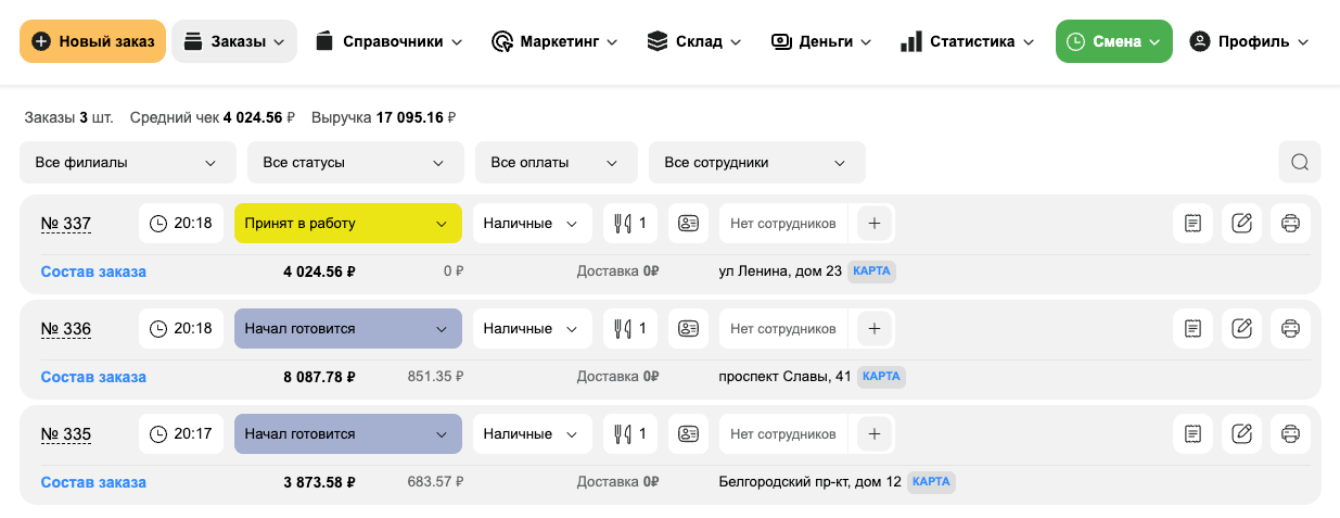Expand the Все филиалы filter
The height and width of the screenshot is (518, 1340).
tap(128, 162)
